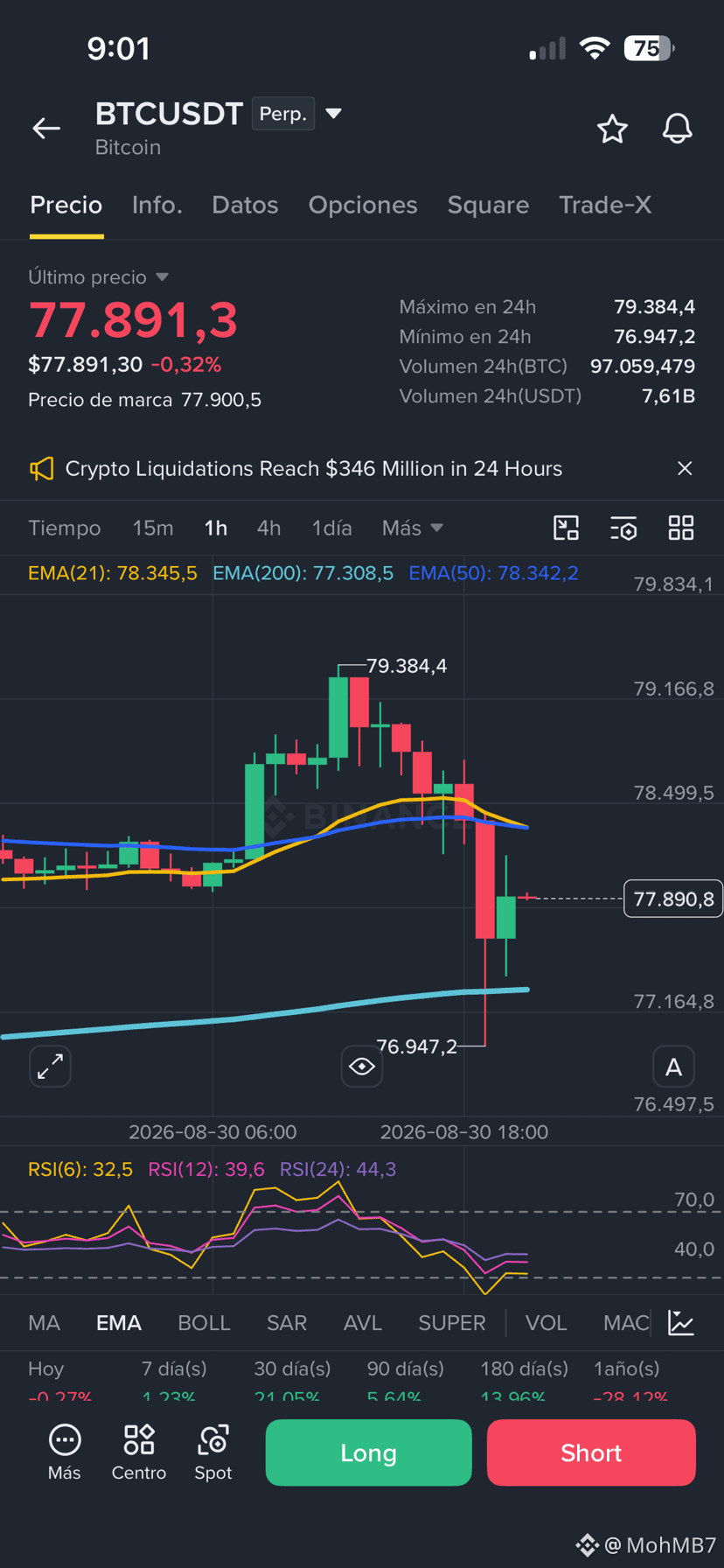Tap the 30 día(s) performance column
The image size is (724, 1568).
point(292,1381)
